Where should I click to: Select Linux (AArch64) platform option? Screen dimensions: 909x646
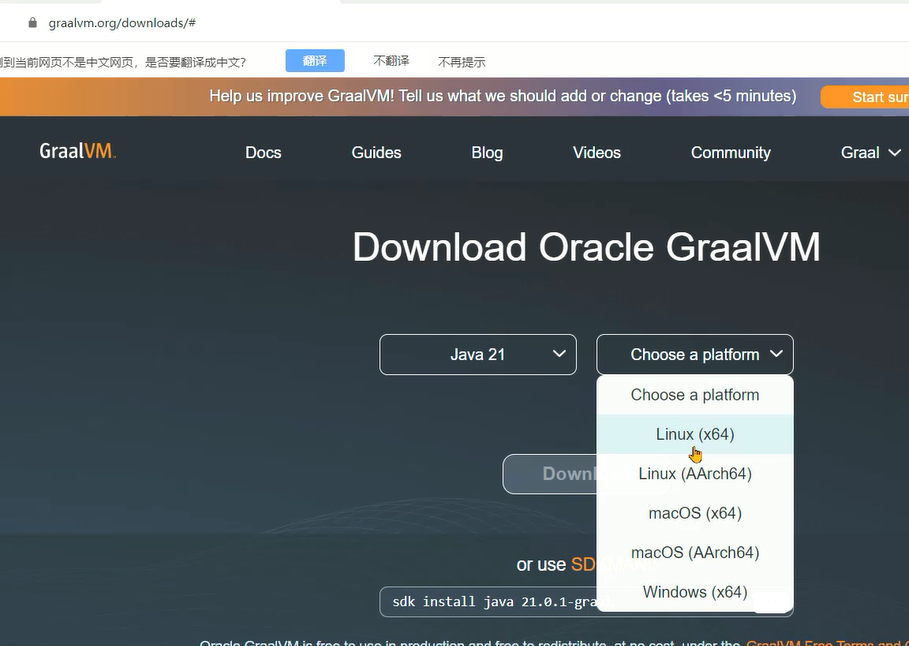695,474
